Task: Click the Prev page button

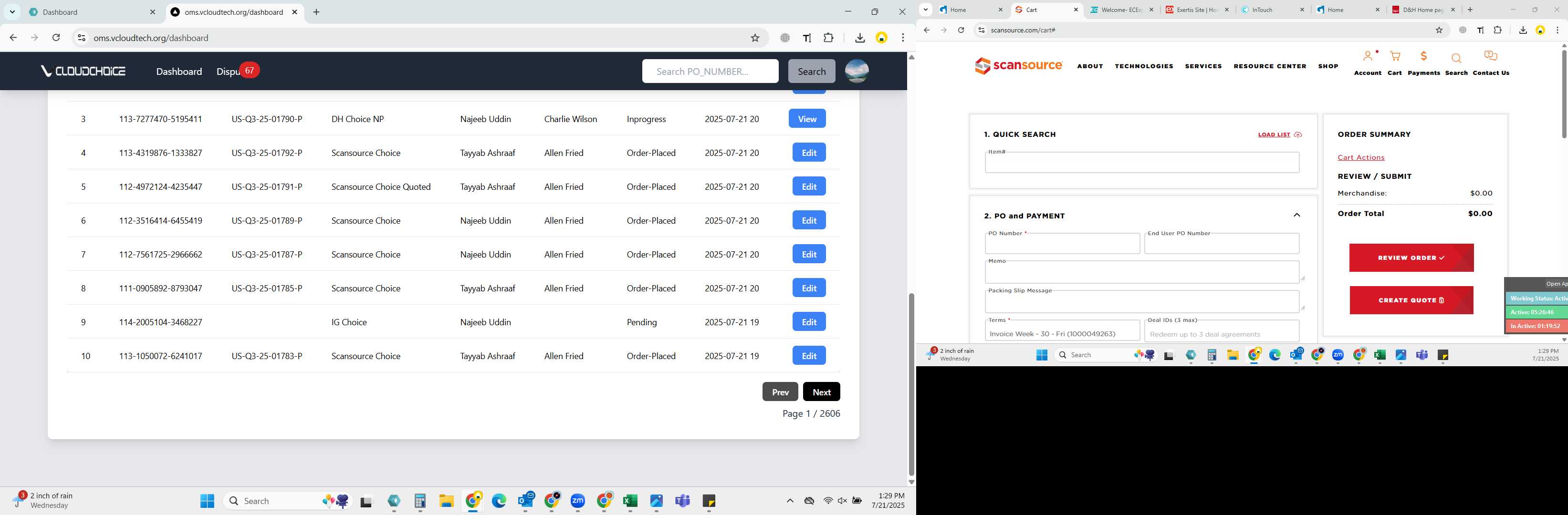Action: tap(780, 391)
